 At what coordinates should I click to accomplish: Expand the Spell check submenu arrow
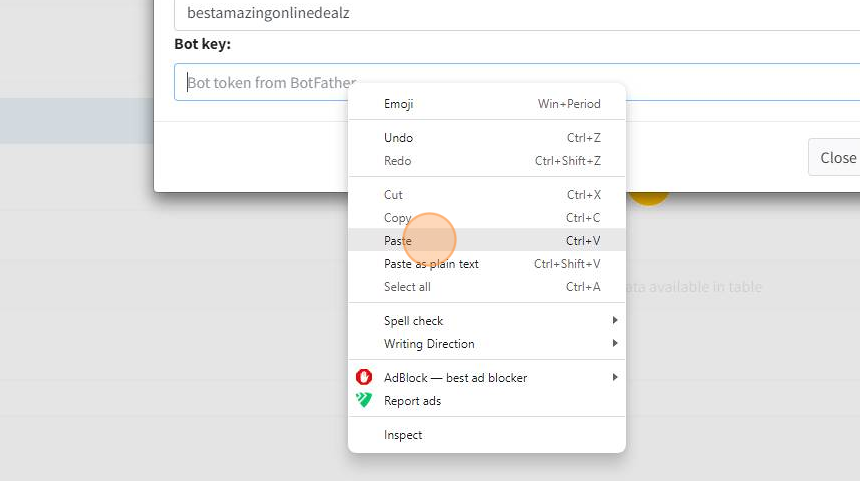click(x=615, y=320)
